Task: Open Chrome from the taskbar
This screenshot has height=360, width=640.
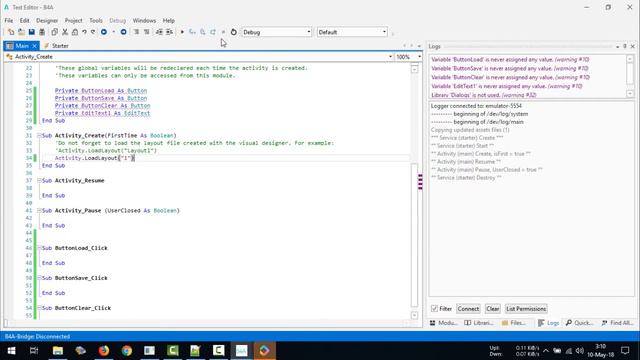Action: click(x=127, y=350)
